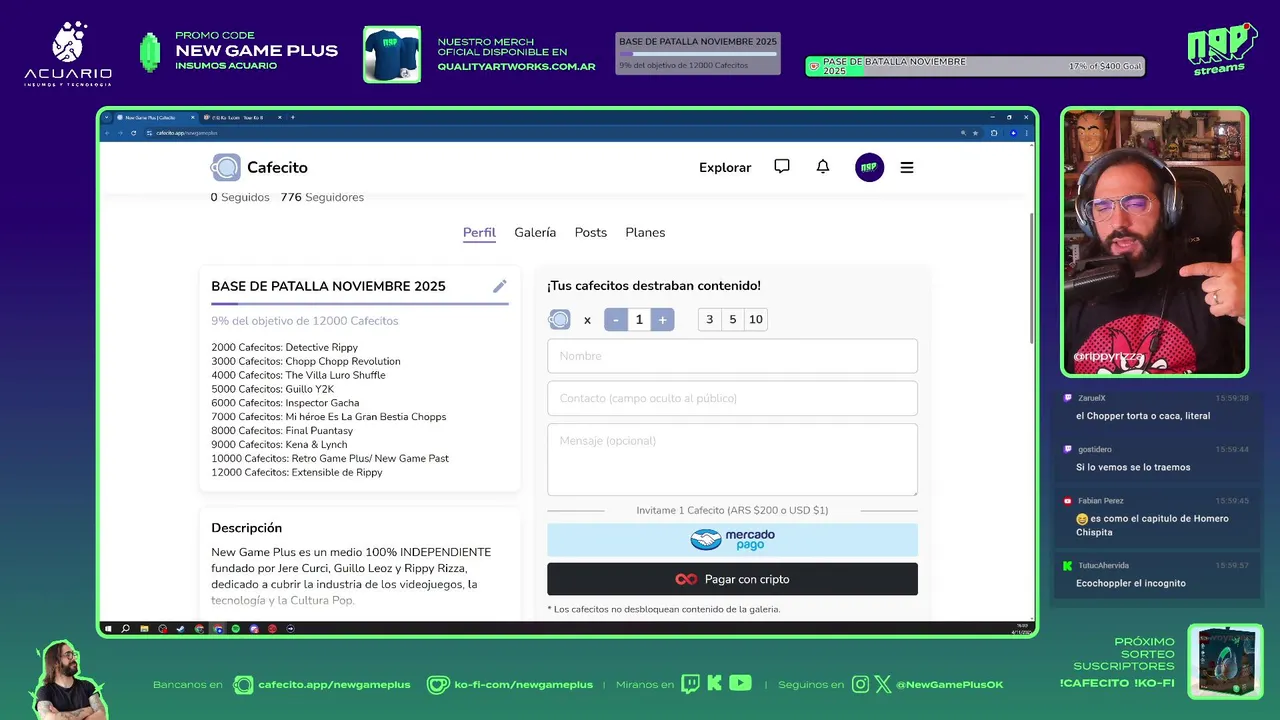The height and width of the screenshot is (720, 1280).
Task: Click the streamer webcam feed
Action: pyautogui.click(x=1154, y=241)
